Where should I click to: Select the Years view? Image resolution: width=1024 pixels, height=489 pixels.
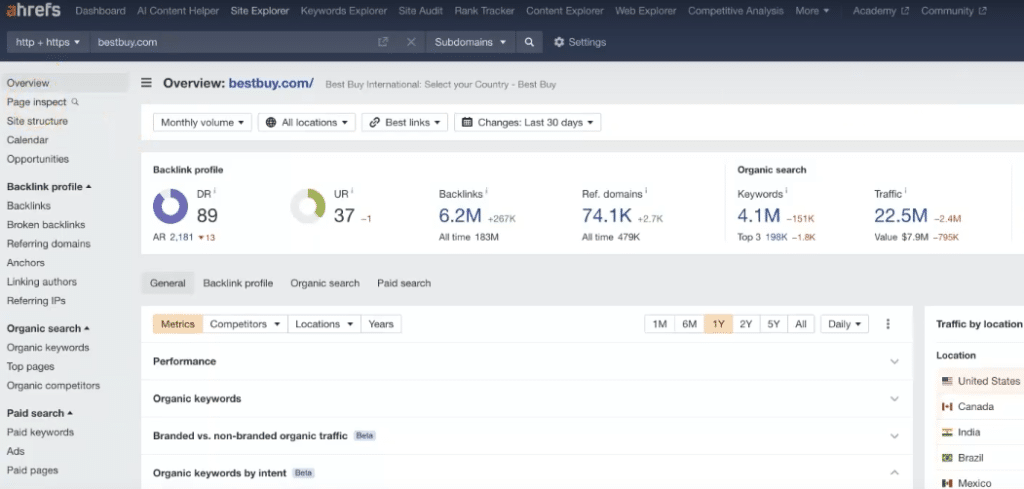(x=381, y=324)
